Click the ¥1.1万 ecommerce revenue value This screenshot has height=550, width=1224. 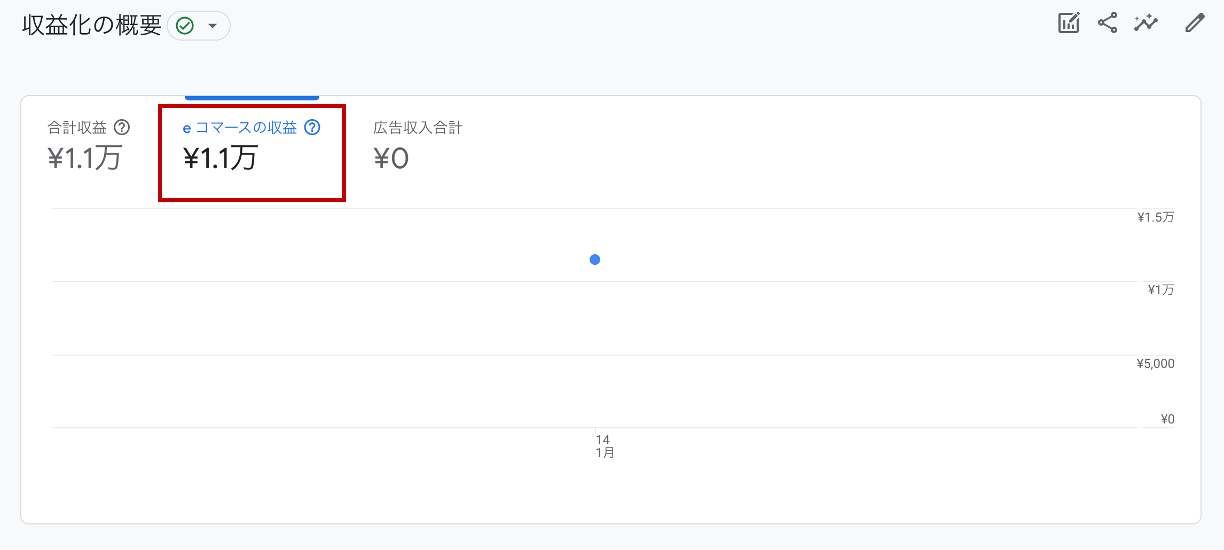point(220,158)
